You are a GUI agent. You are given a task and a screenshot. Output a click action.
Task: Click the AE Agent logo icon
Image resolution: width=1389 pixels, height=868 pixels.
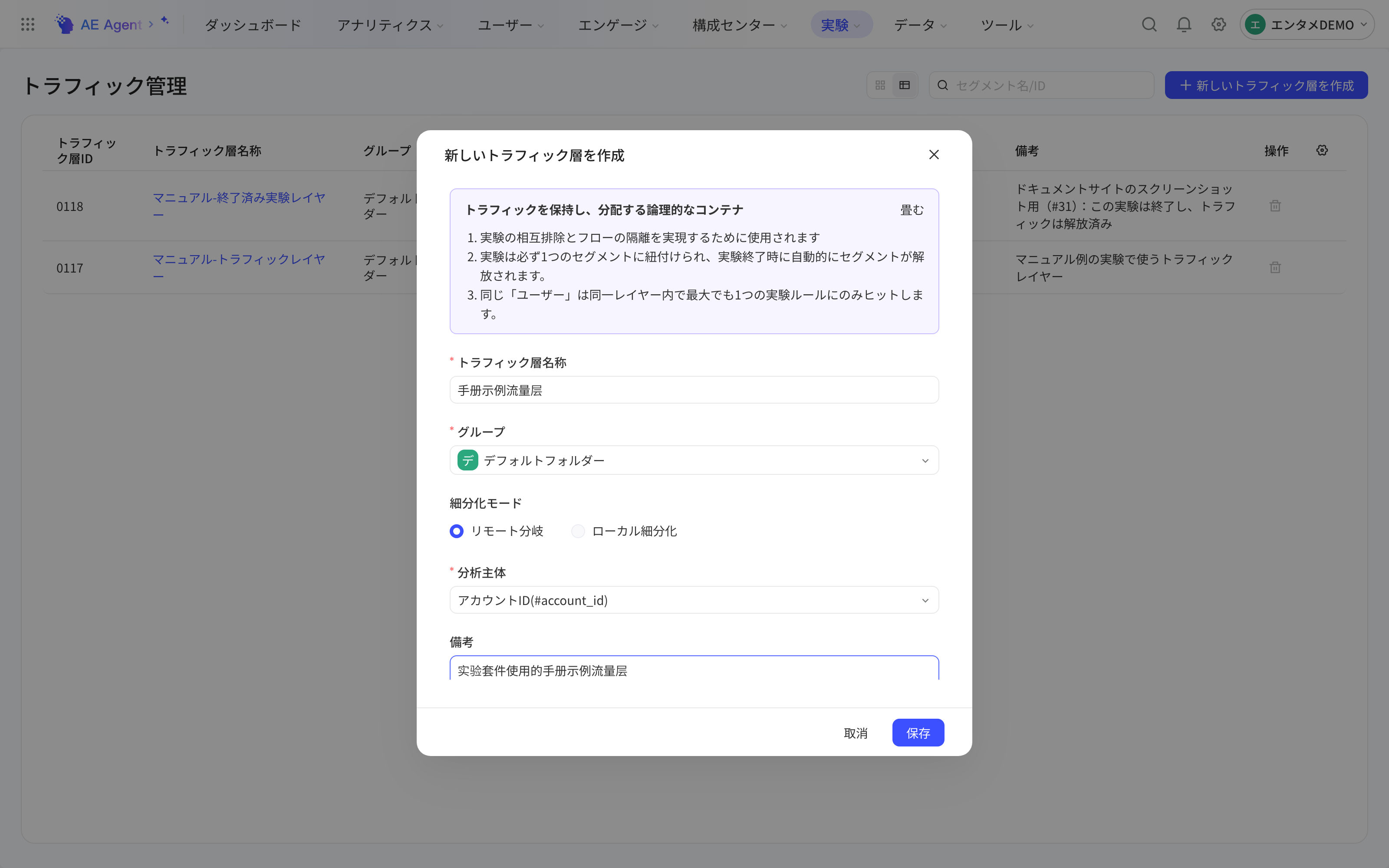[x=64, y=24]
